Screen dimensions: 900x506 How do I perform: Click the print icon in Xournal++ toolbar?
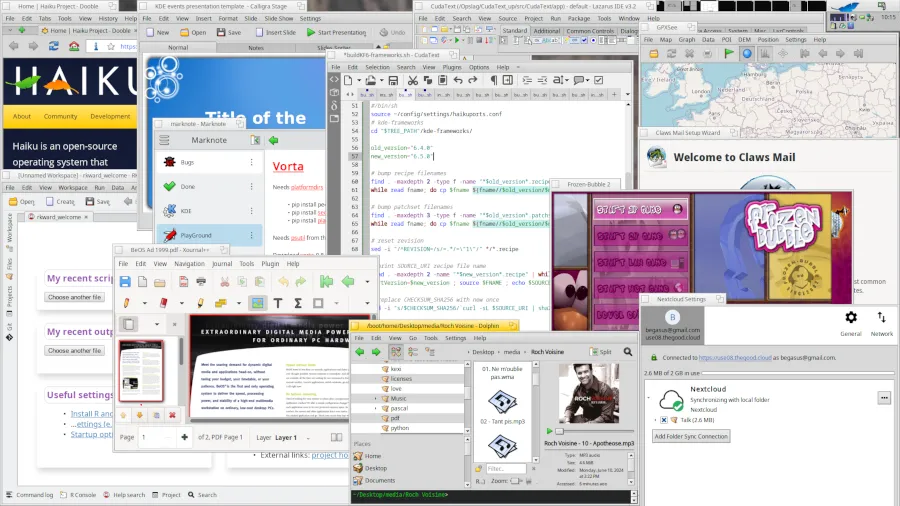click(200, 282)
